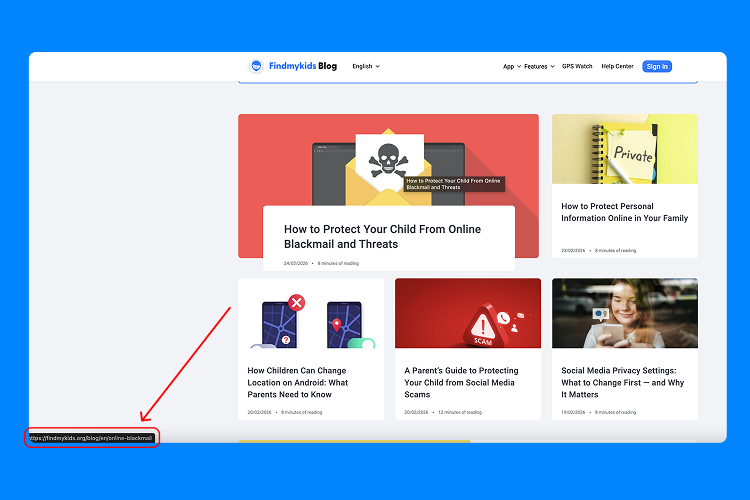Click the red X icon on phone illustration

pyautogui.click(x=296, y=302)
